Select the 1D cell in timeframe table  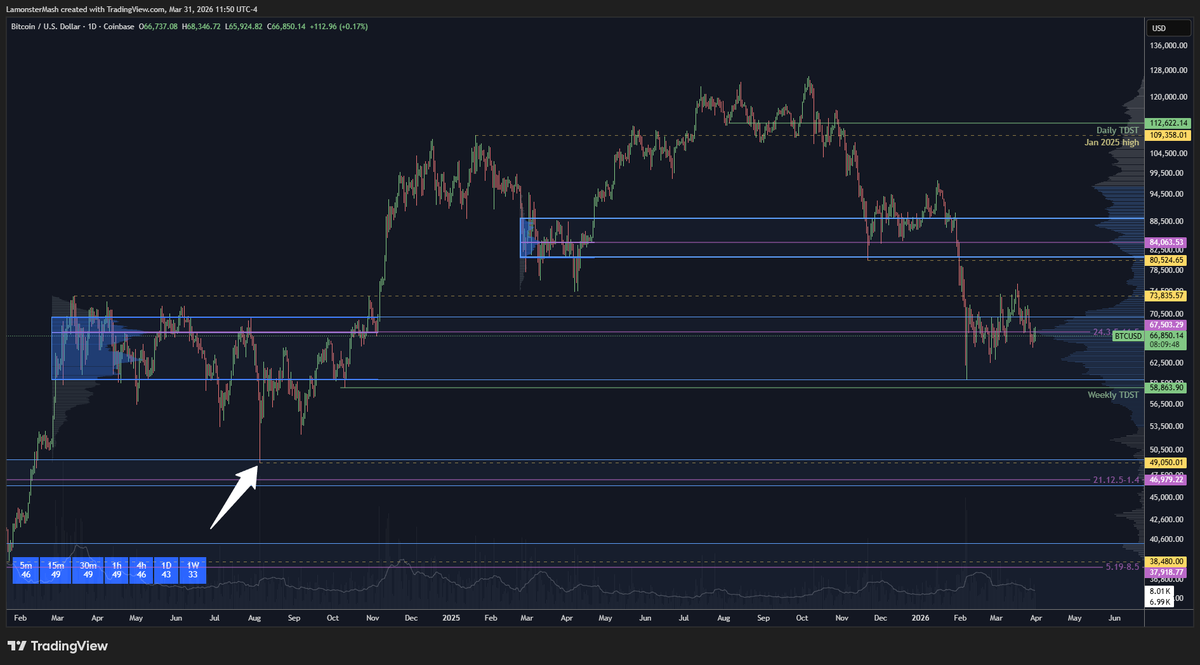(x=168, y=570)
